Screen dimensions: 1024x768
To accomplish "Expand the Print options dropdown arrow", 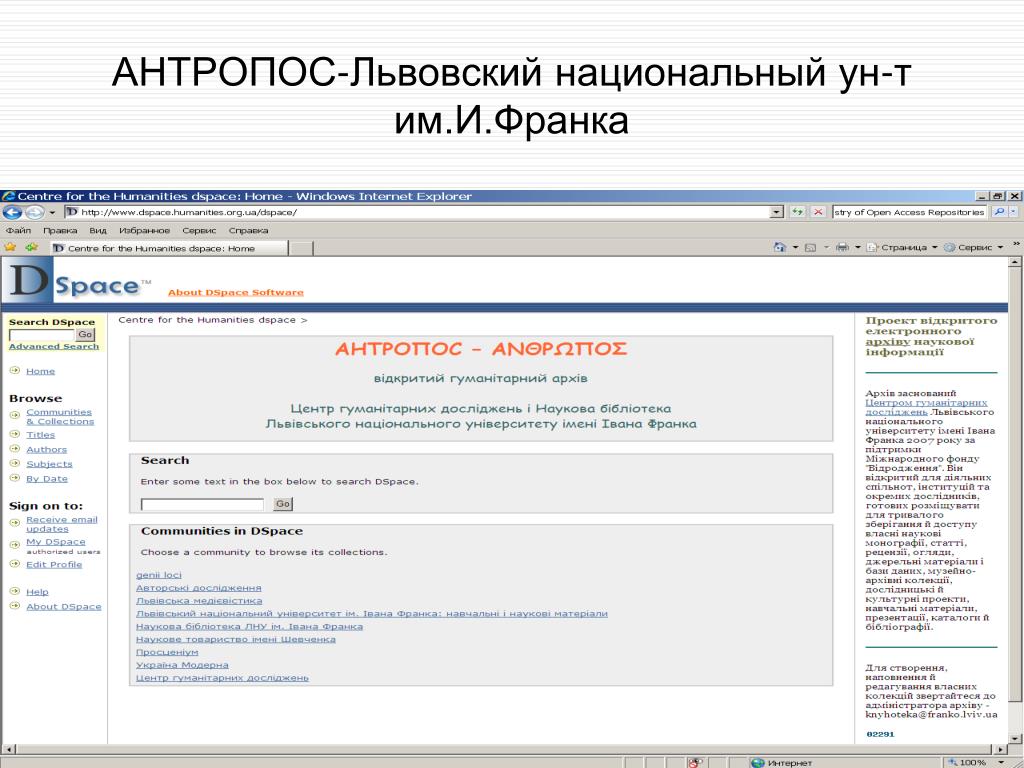I will 857,248.
